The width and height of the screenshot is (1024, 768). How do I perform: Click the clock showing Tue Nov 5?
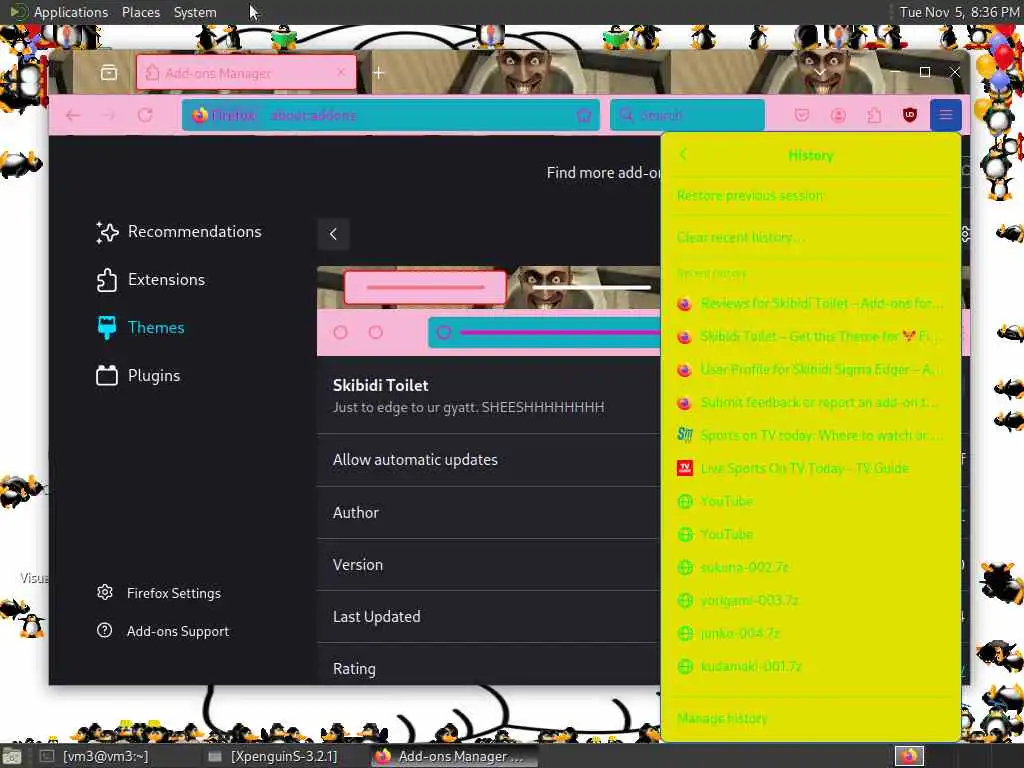point(959,12)
